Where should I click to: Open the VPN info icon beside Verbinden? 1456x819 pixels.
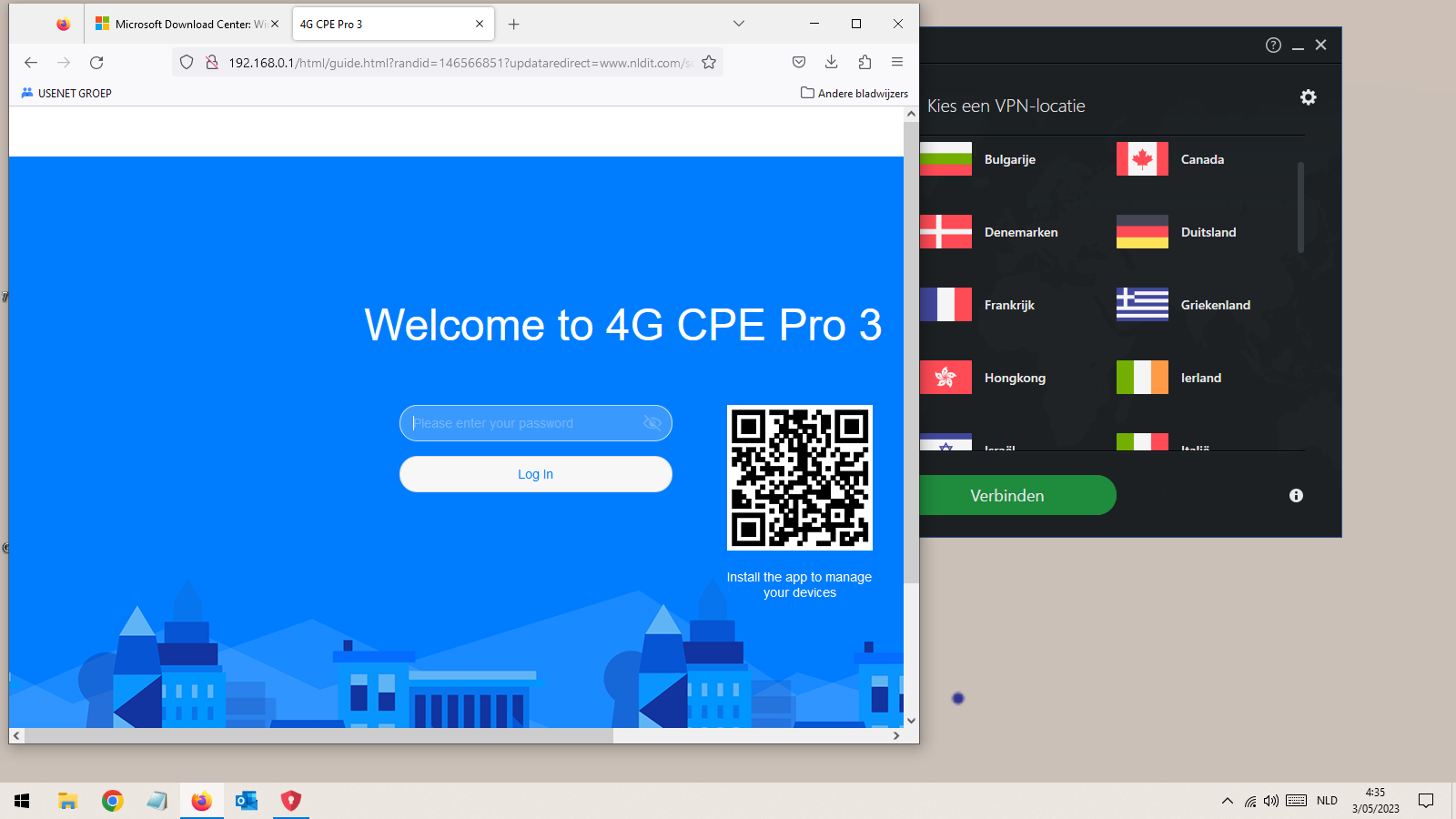tap(1296, 496)
